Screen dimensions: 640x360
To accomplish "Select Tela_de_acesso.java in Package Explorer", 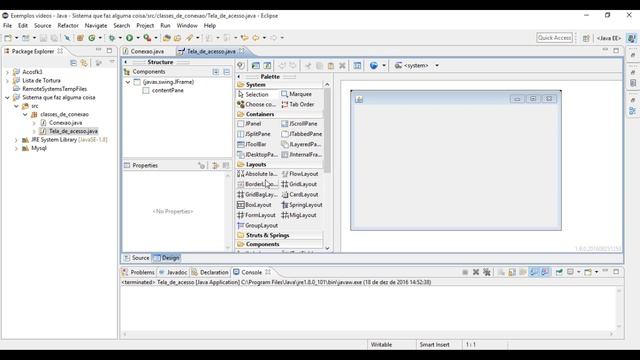I will (x=69, y=131).
